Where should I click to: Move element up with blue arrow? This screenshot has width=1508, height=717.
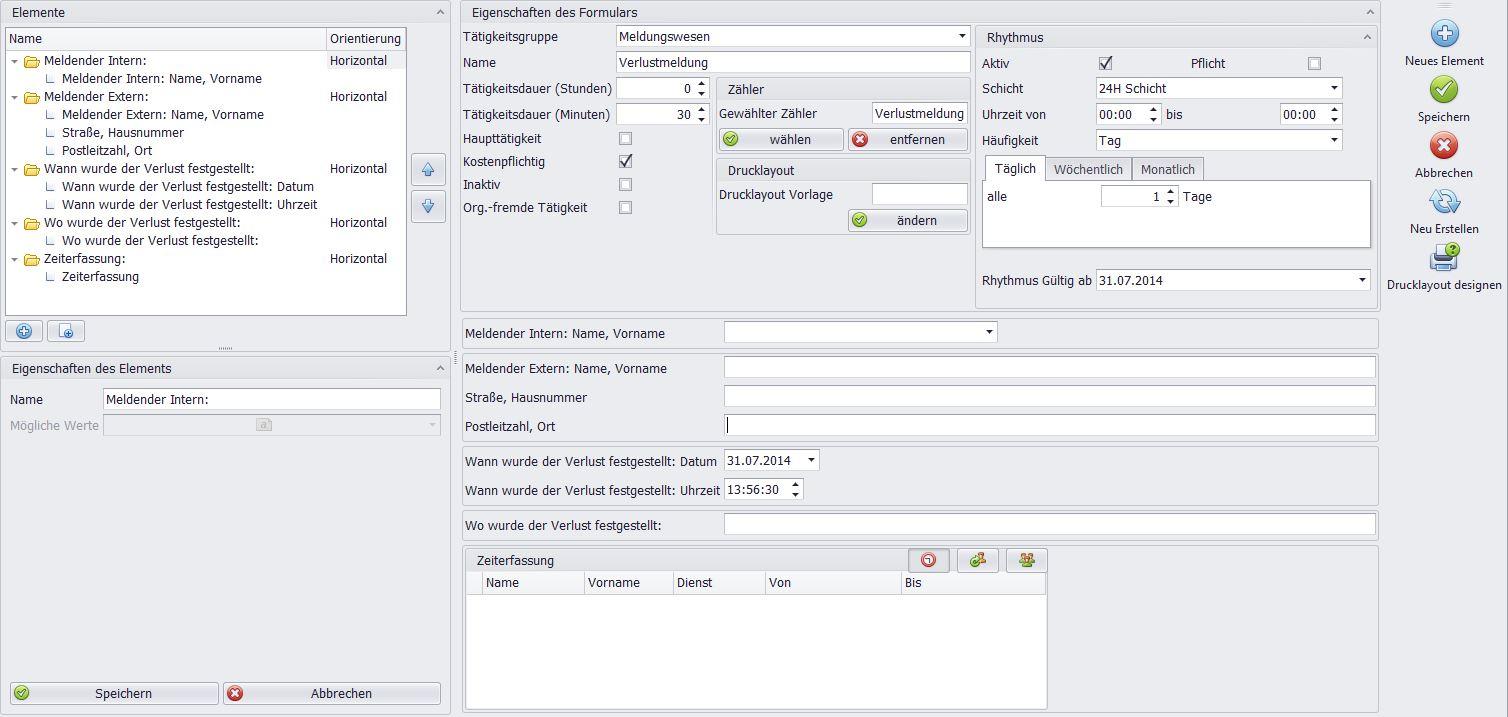point(428,169)
